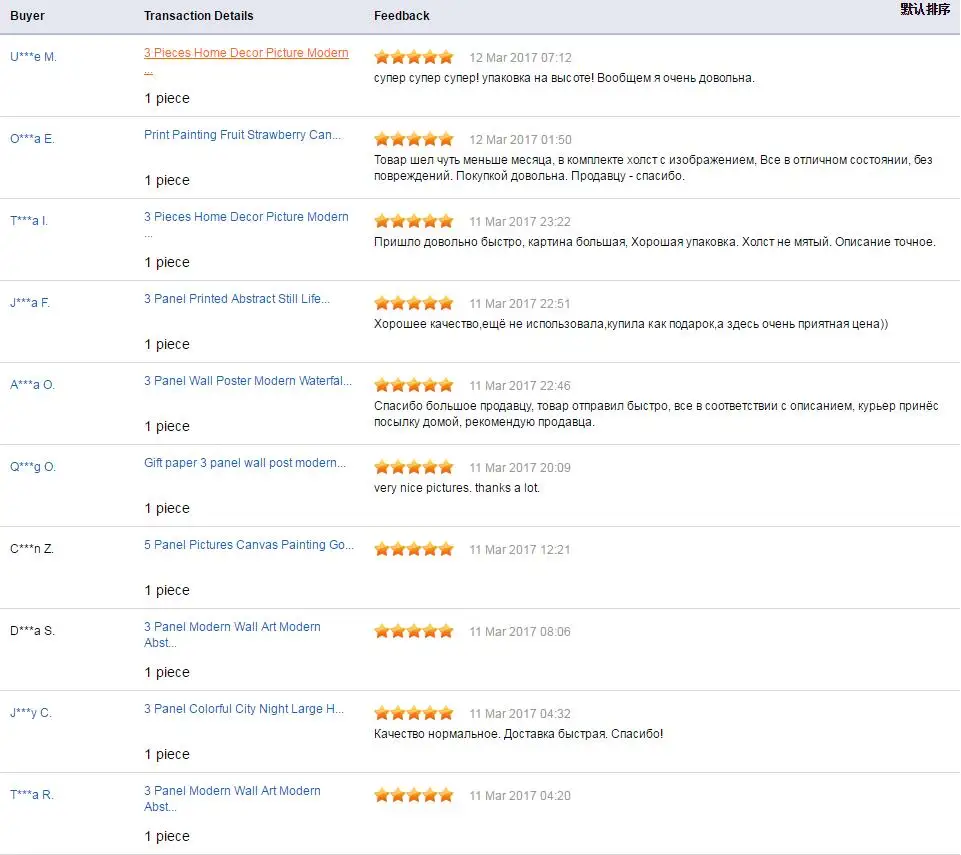961x855 pixels.
Task: Click '1 piece' in U***e M. row
Action: coord(167,98)
